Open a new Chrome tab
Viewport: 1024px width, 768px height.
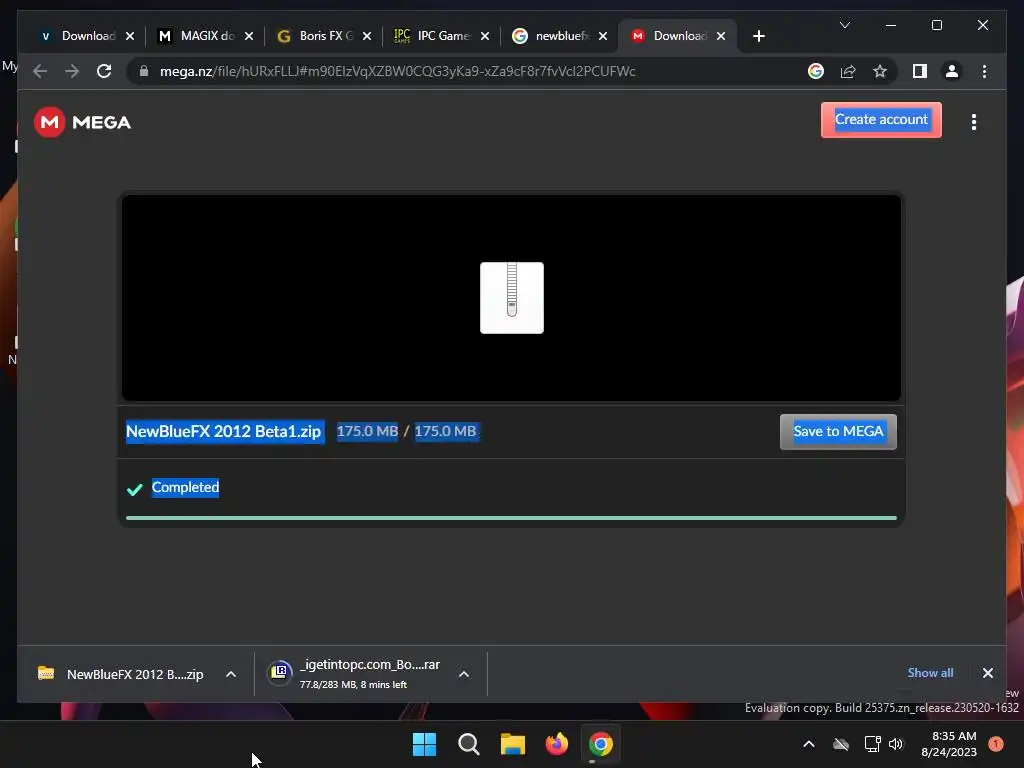(x=758, y=36)
